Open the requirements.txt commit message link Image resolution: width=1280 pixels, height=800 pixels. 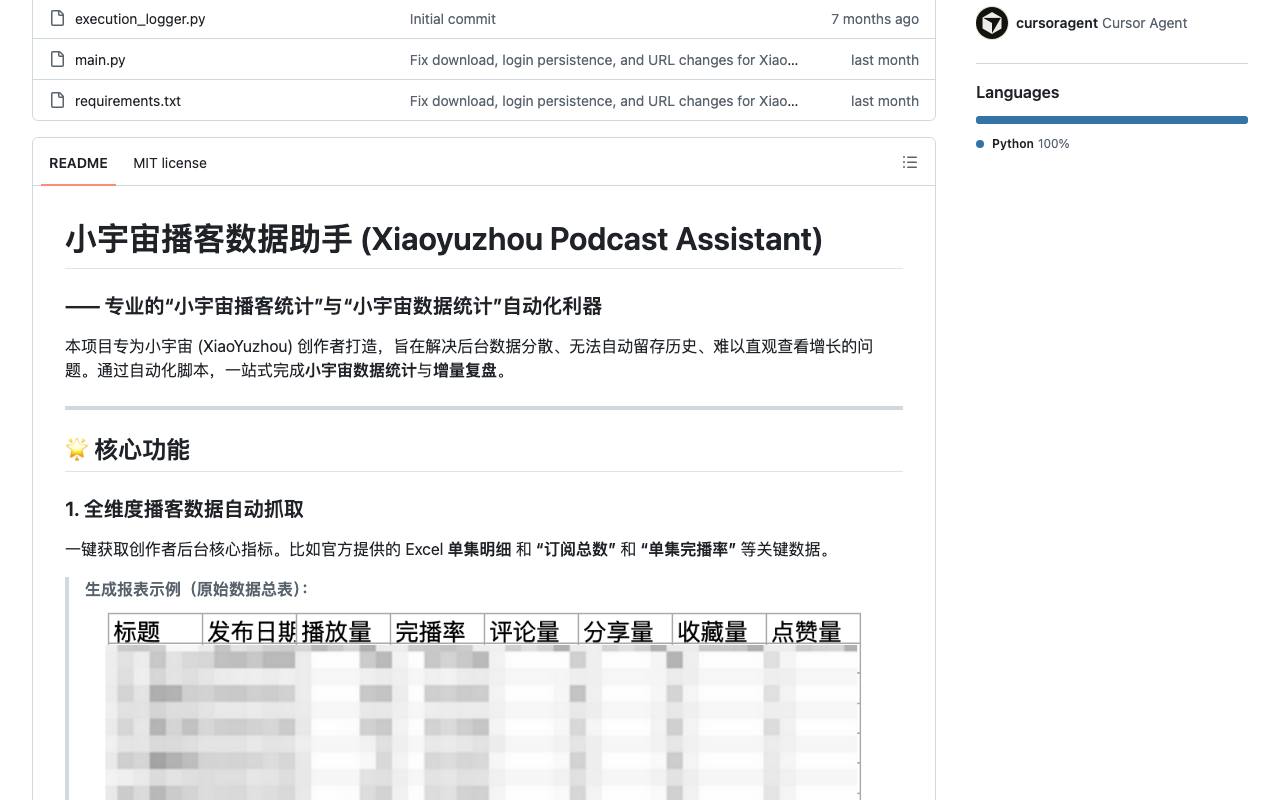[x=604, y=101]
